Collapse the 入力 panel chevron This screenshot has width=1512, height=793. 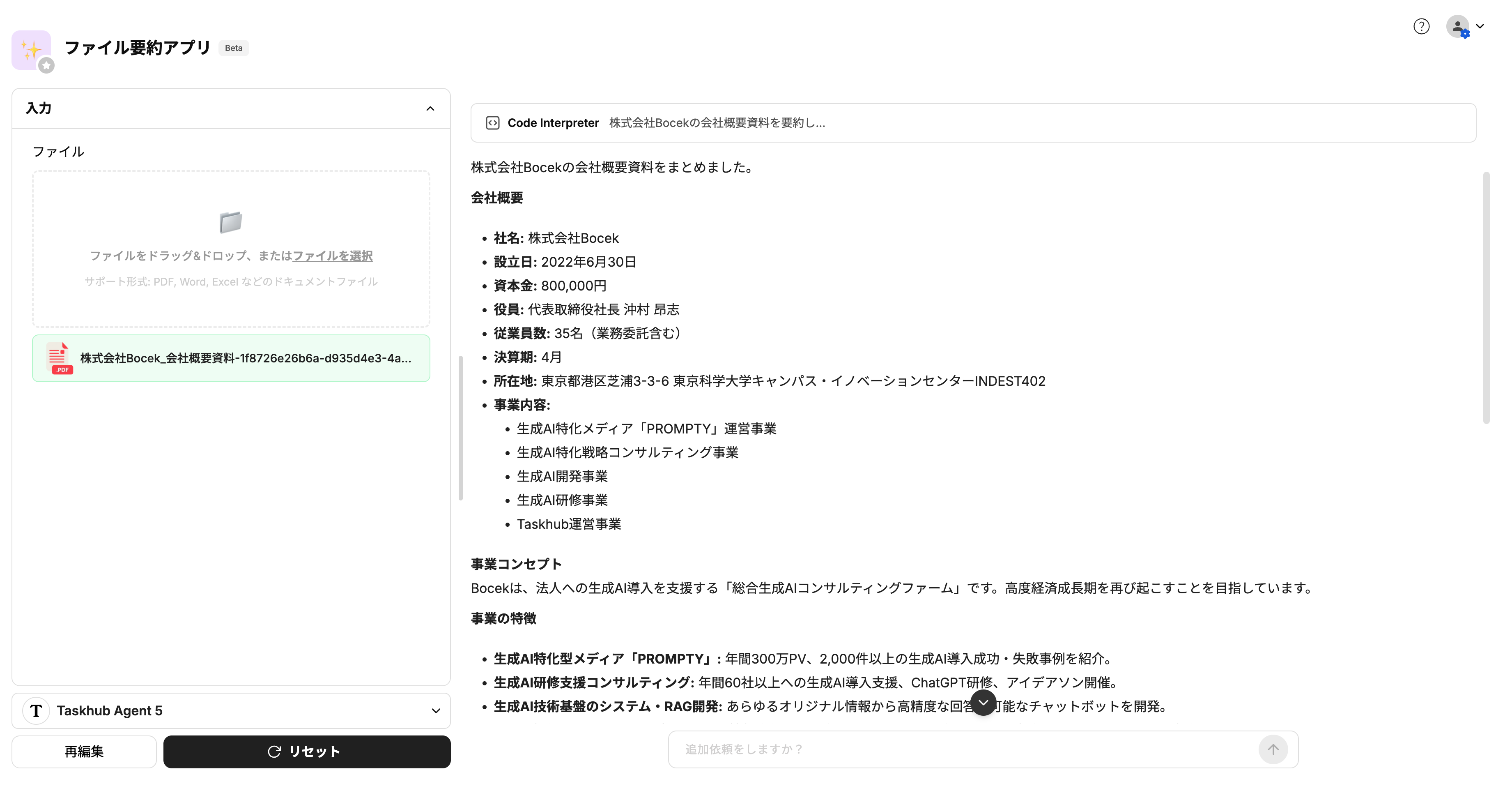click(430, 108)
